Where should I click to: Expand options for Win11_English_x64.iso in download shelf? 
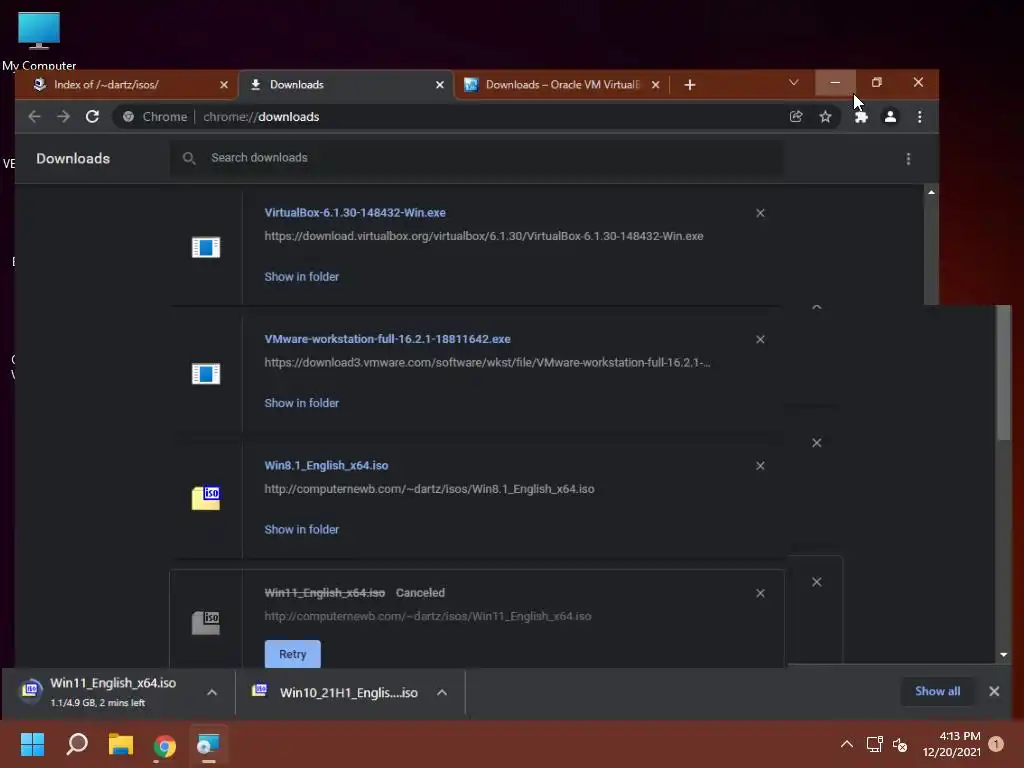pos(212,692)
